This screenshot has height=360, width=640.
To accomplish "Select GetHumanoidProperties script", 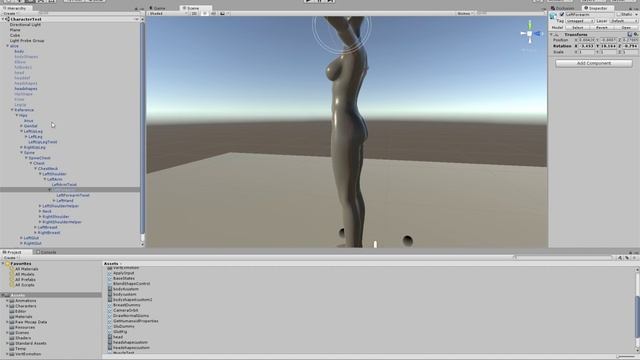I will [x=136, y=321].
